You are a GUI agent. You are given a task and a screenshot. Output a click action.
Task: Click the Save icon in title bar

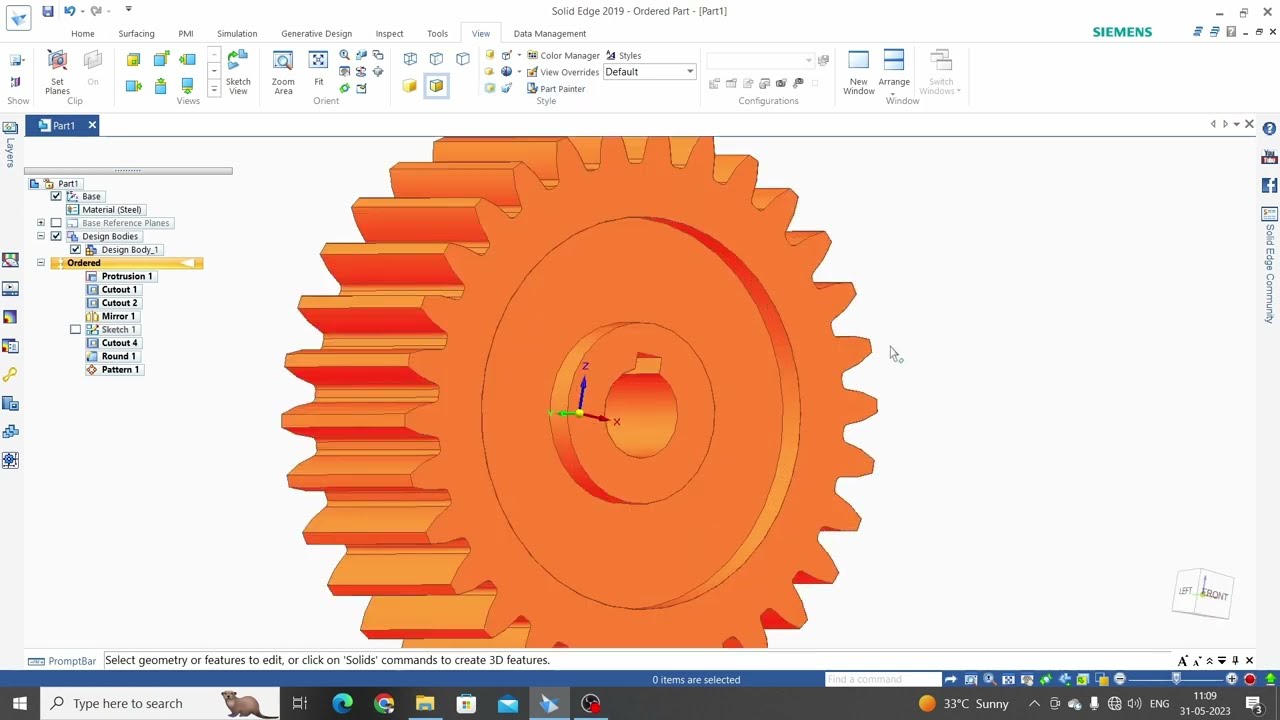(x=47, y=11)
